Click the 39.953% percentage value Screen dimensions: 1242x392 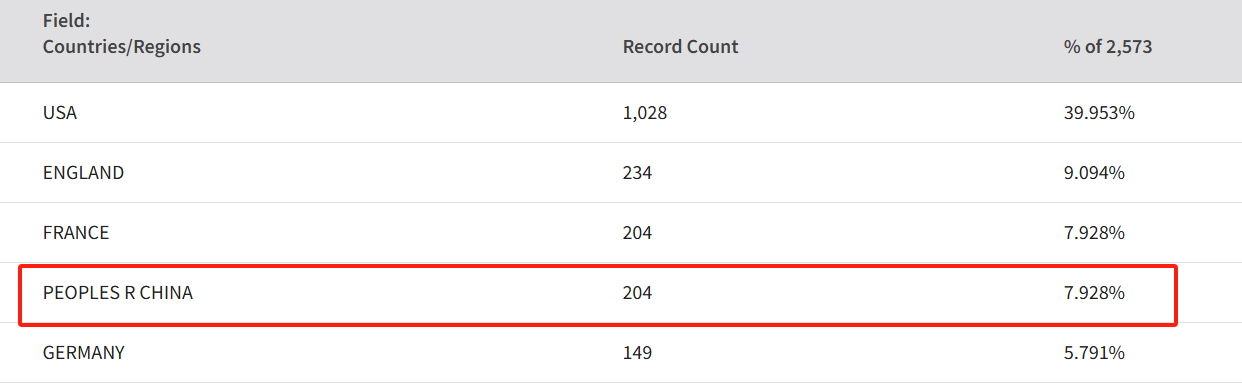tap(1099, 113)
